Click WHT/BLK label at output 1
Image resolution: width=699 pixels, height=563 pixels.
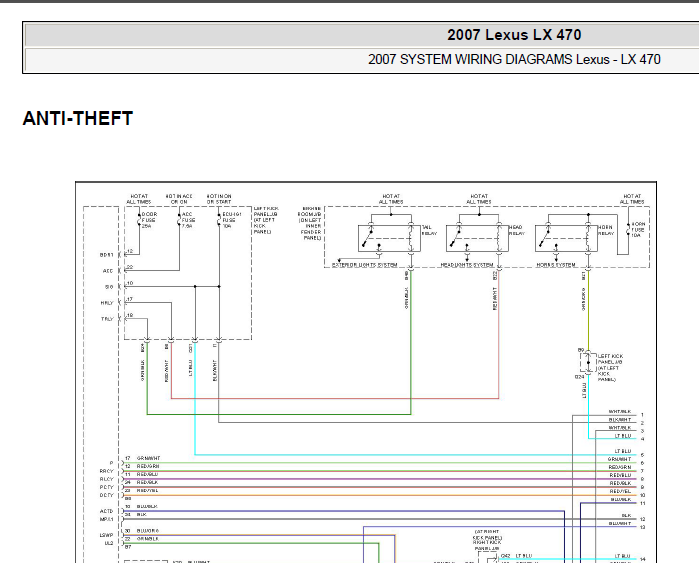(x=620, y=412)
